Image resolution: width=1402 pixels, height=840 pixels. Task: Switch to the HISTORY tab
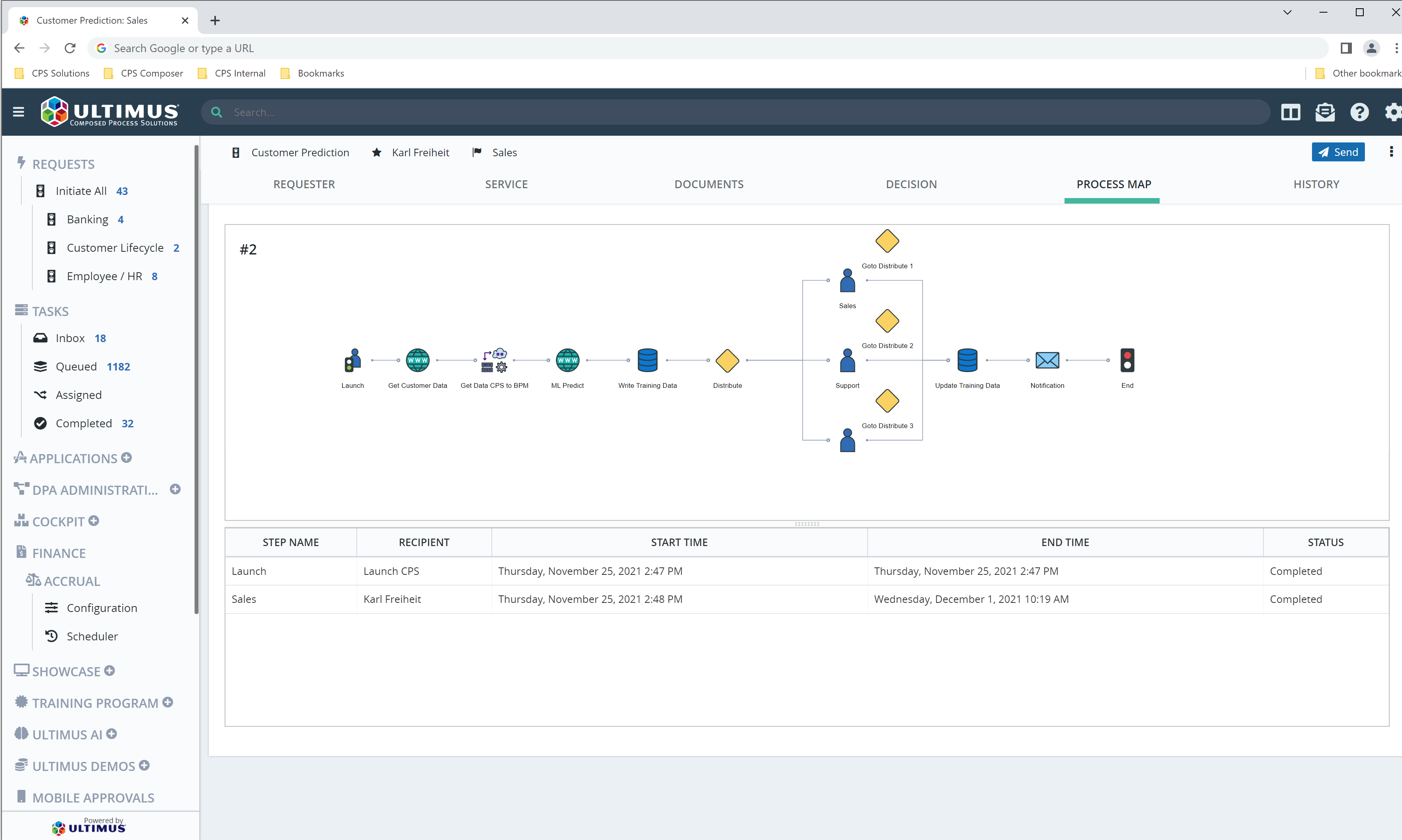[x=1316, y=184]
